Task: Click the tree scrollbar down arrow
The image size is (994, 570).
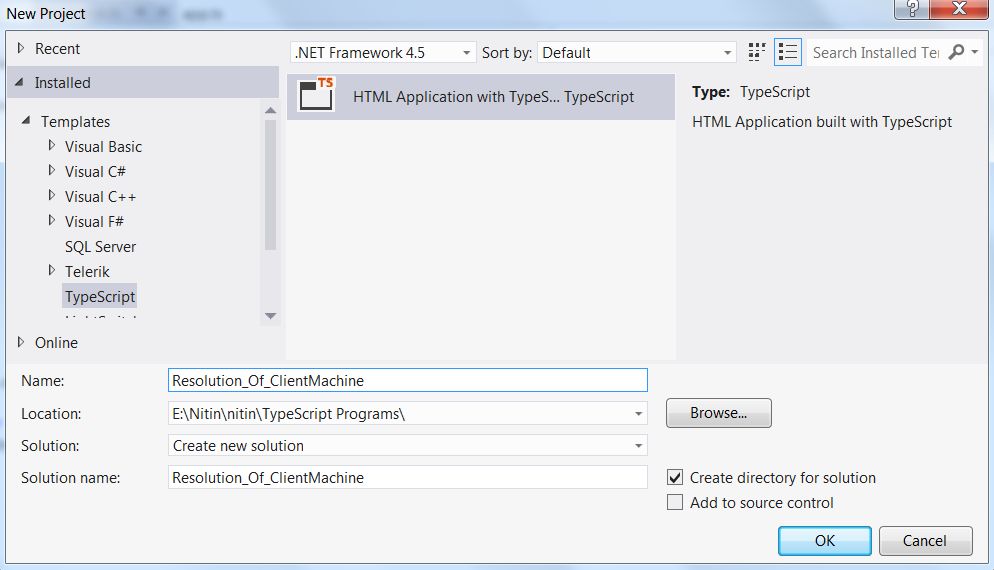Action: [271, 316]
